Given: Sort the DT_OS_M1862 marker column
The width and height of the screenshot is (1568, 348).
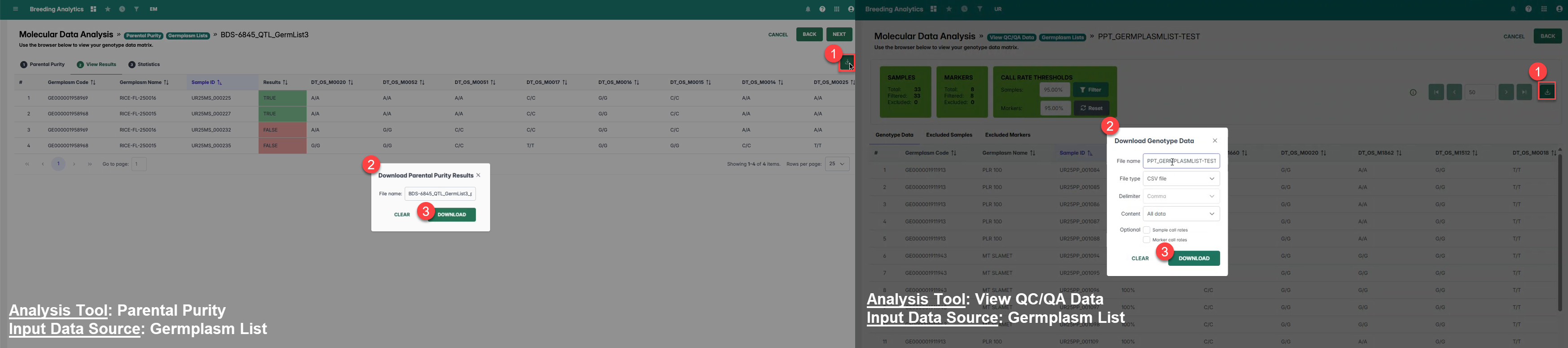Looking at the screenshot, I should pos(1399,153).
